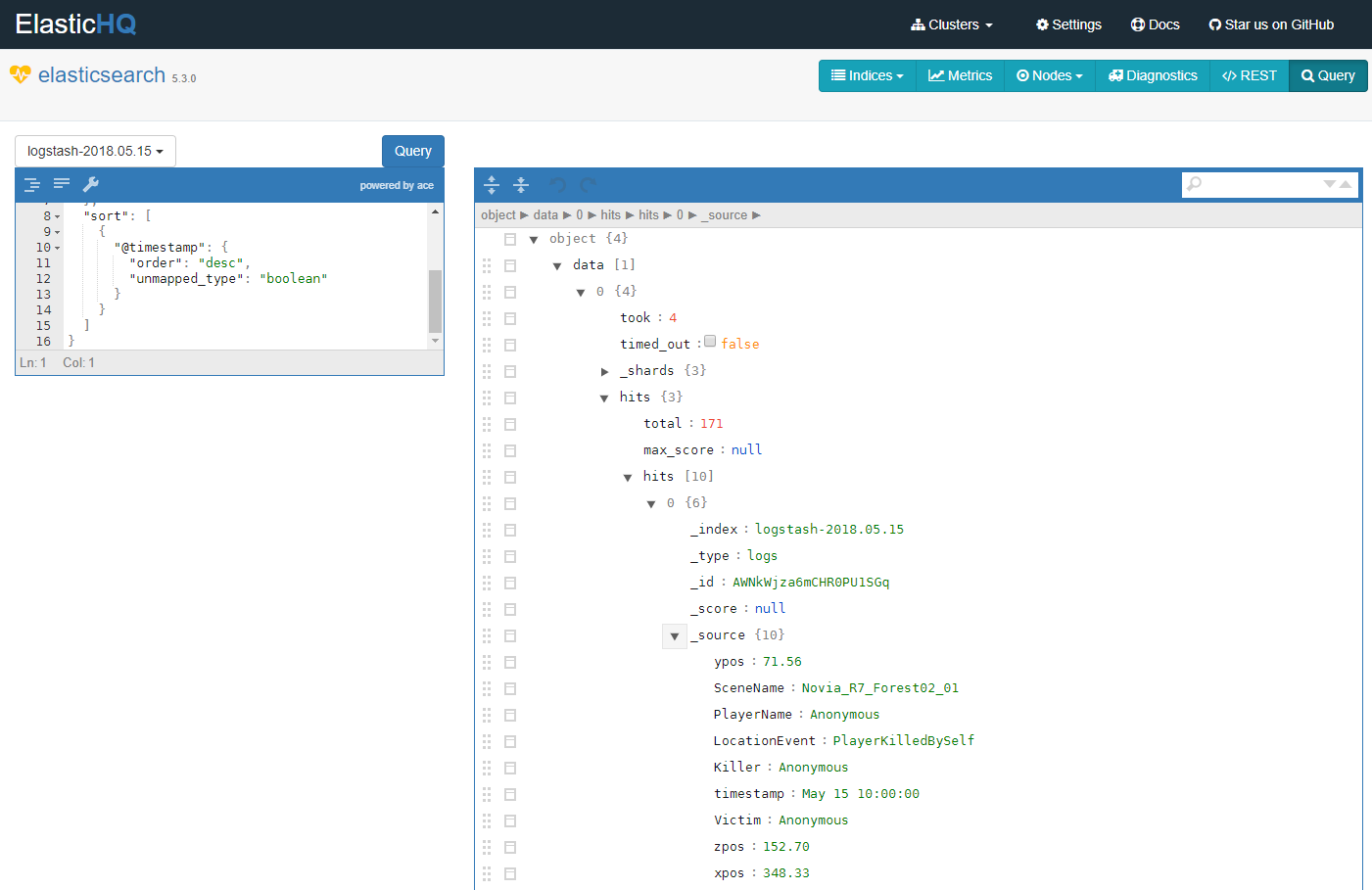Compact the JSON in the query editor
Viewport: 1372px width, 890px height.
62,184
